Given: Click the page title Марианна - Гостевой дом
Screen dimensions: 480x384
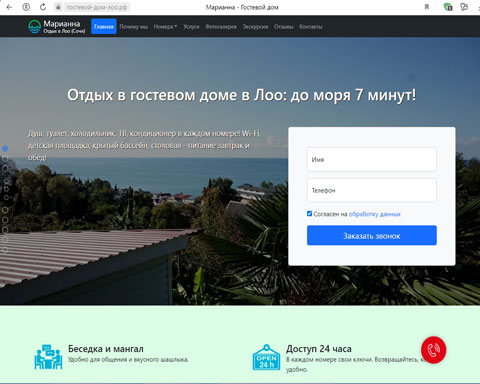Looking at the screenshot, I should 242,7.
